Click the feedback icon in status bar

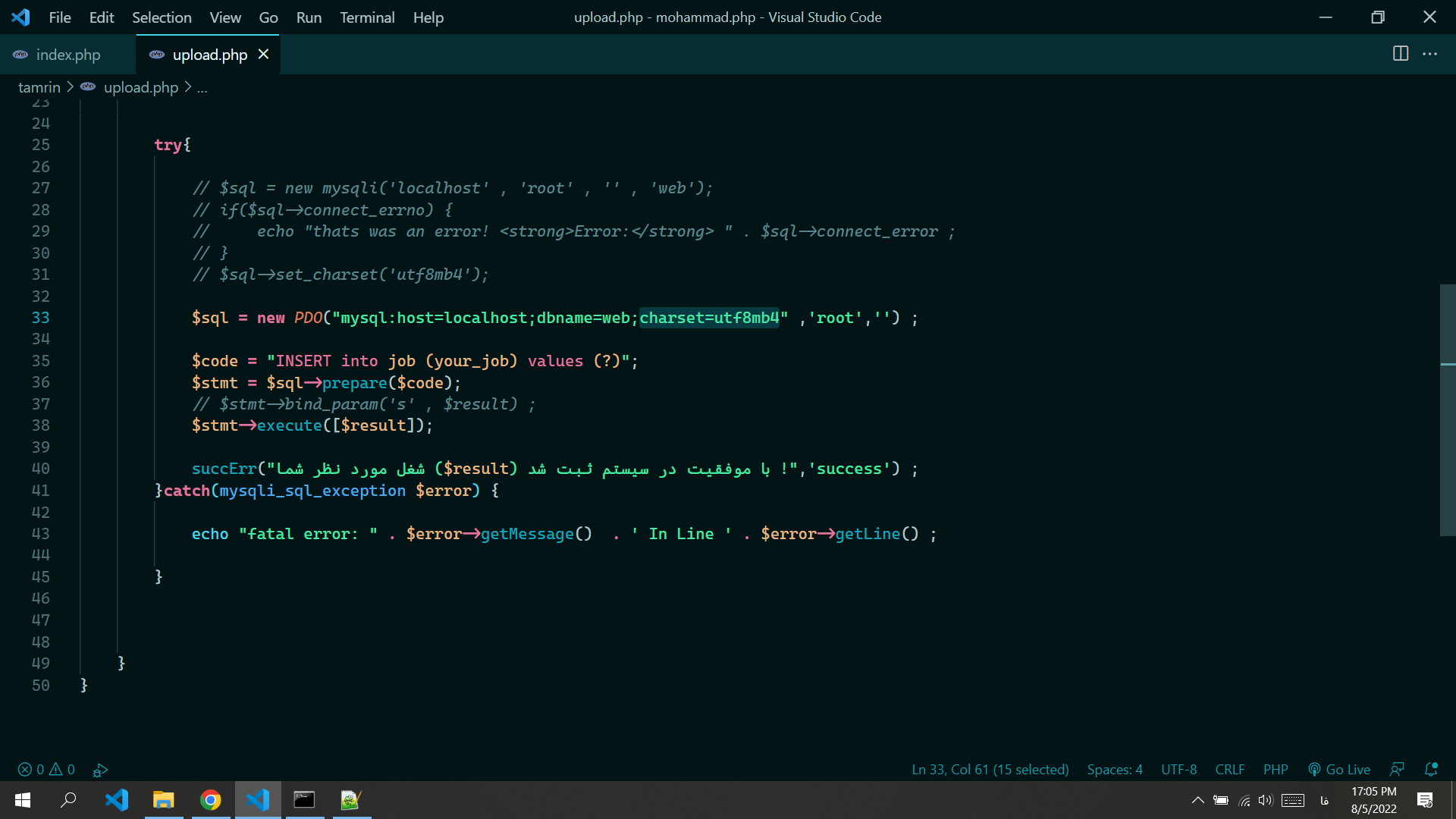click(1397, 770)
